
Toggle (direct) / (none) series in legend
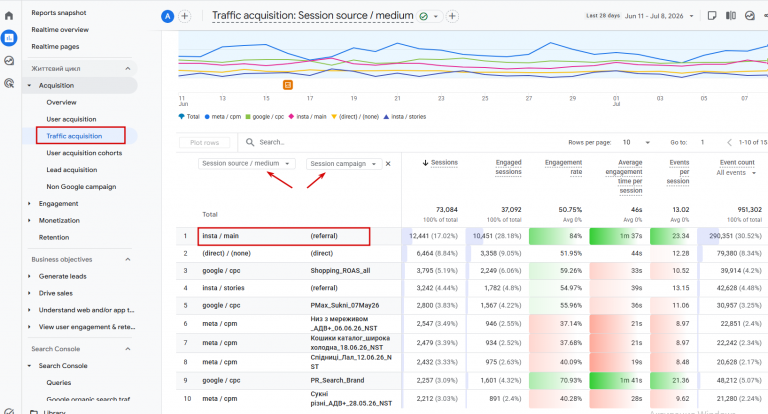coord(355,117)
